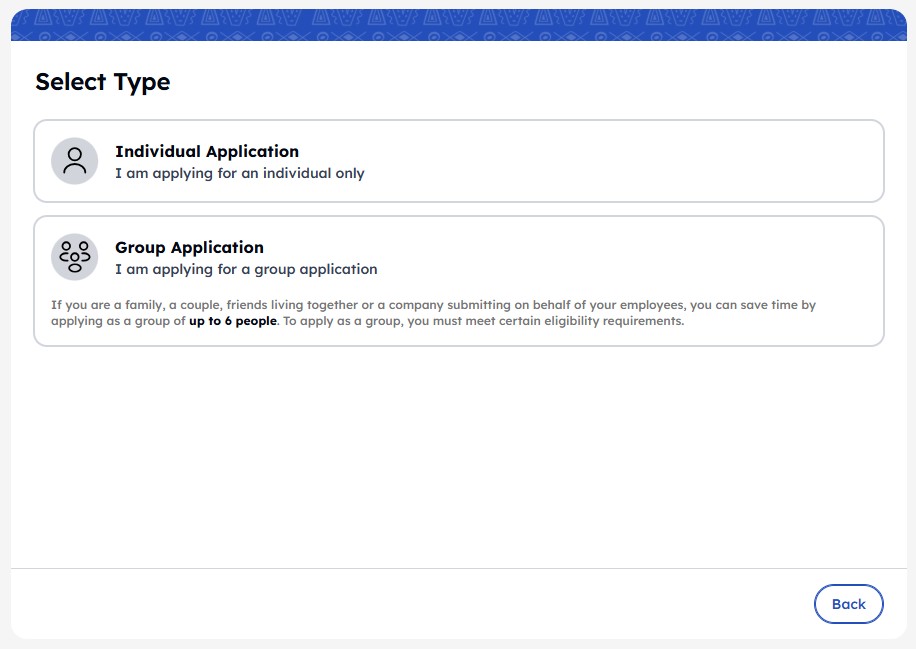
Task: Click the bold "up to 6 people" text
Action: [x=233, y=321]
